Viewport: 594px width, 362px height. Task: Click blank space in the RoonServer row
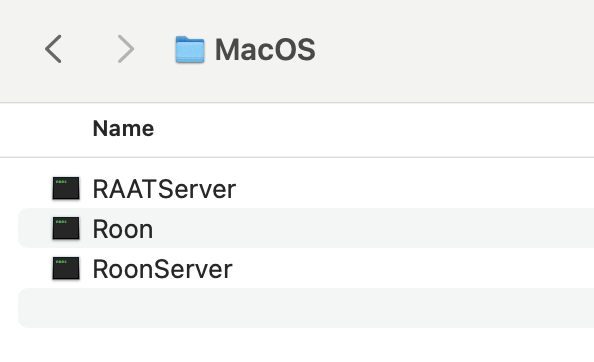[x=413, y=268]
